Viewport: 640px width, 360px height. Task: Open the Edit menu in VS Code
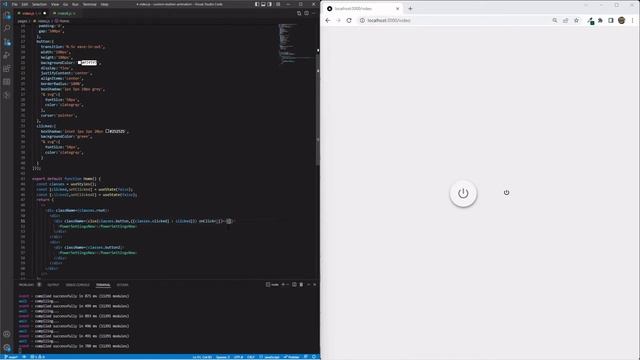click(x=25, y=4)
